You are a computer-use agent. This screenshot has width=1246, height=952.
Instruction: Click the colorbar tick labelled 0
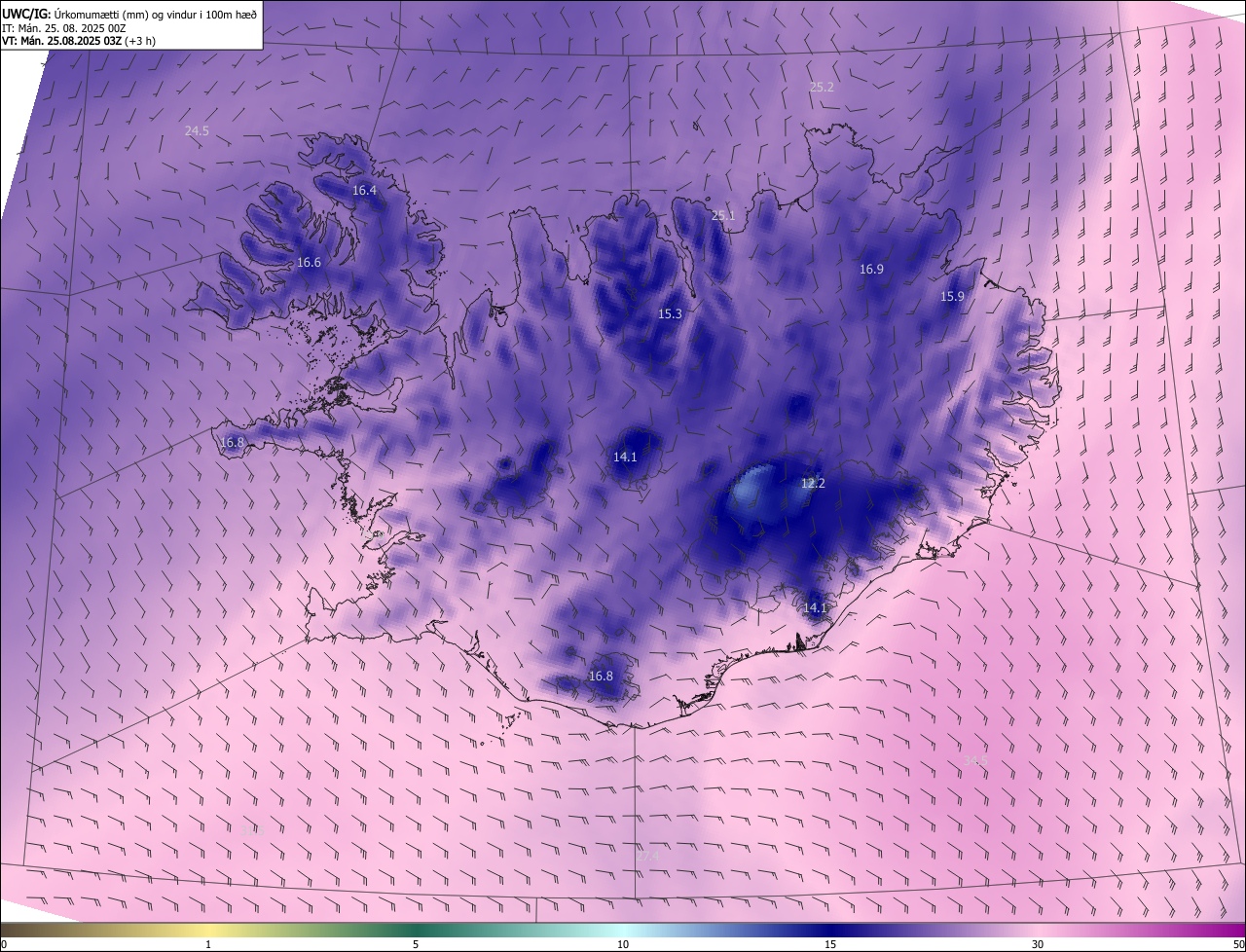pyautogui.click(x=4, y=944)
